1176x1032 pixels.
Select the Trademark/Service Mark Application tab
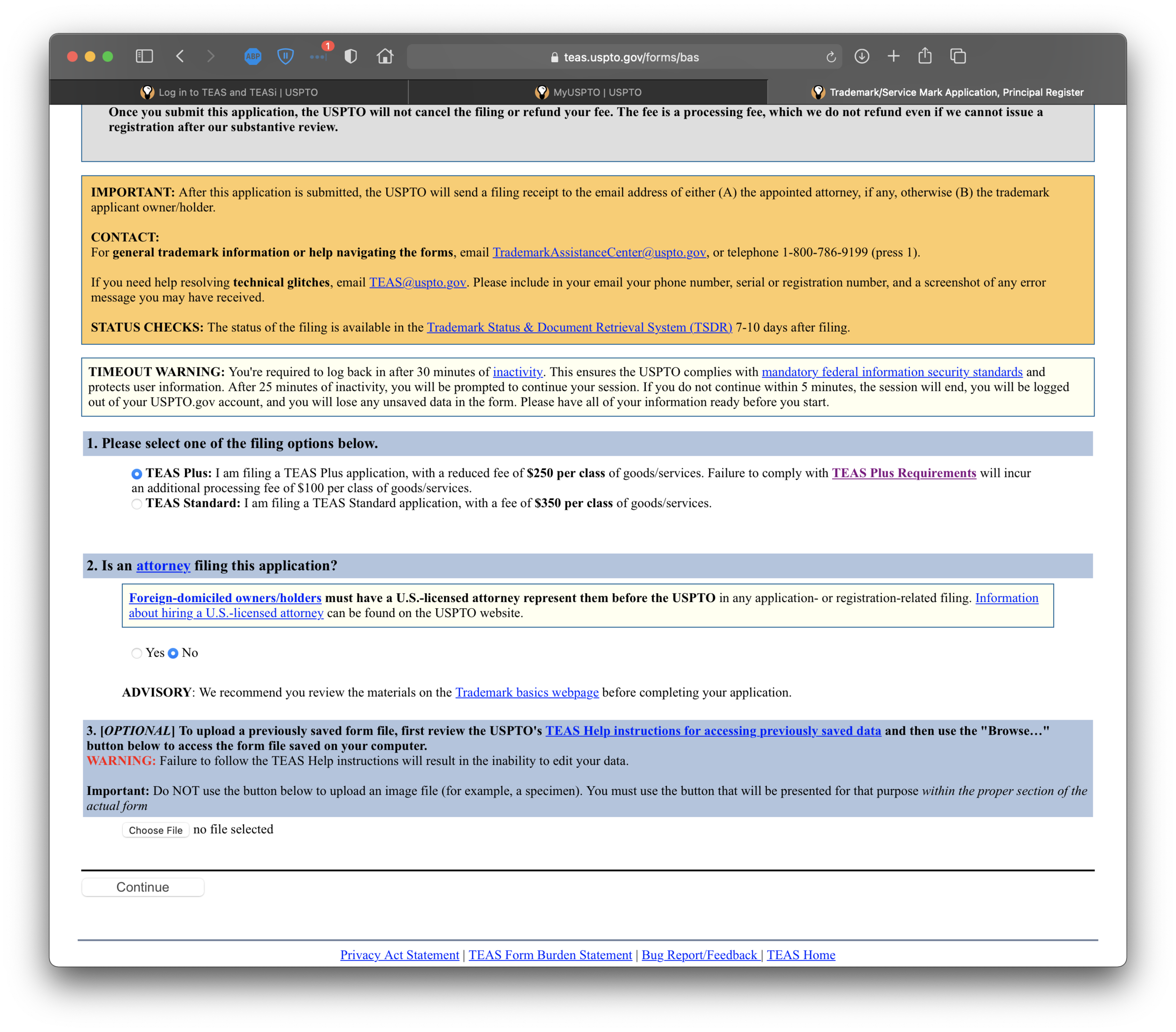click(x=947, y=92)
